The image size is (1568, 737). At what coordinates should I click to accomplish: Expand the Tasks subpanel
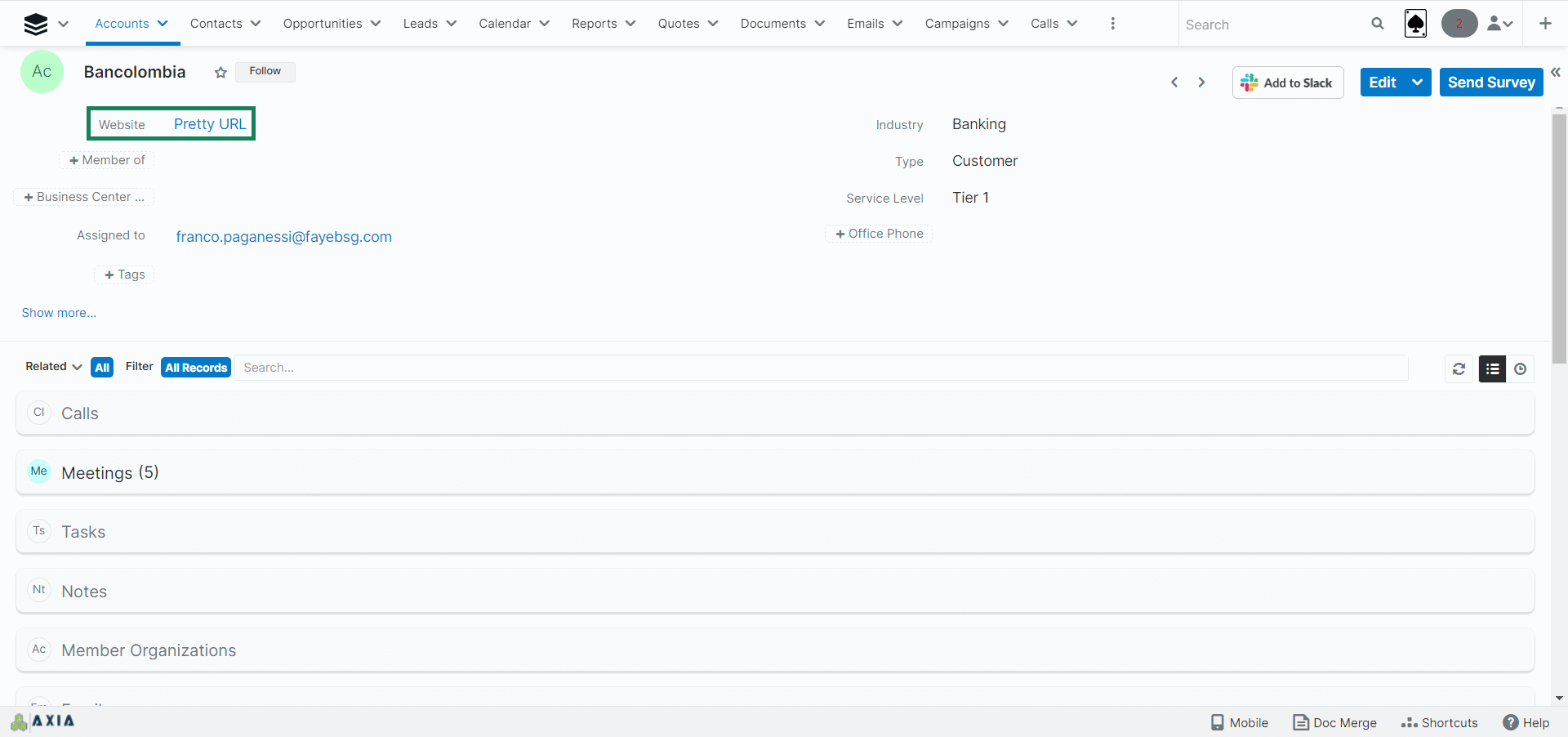pos(775,532)
